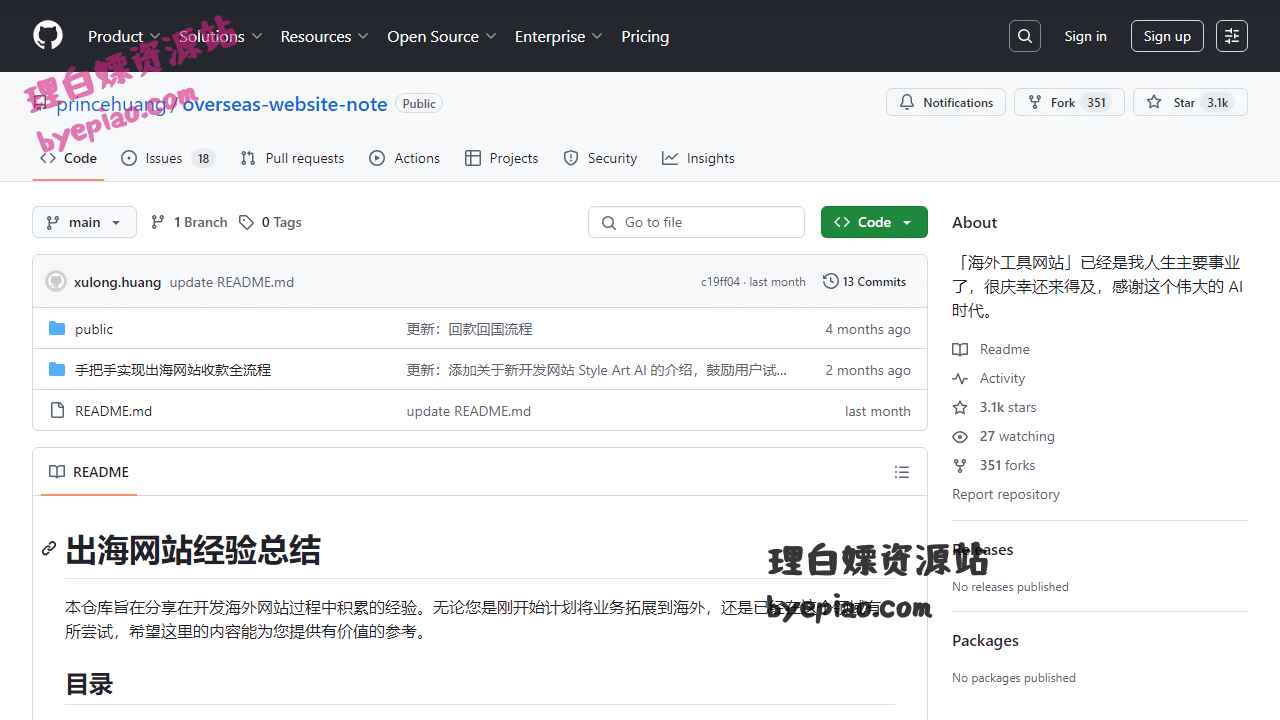Screen dimensions: 1280x720
Task: Expand the Resources menu
Action: click(325, 36)
